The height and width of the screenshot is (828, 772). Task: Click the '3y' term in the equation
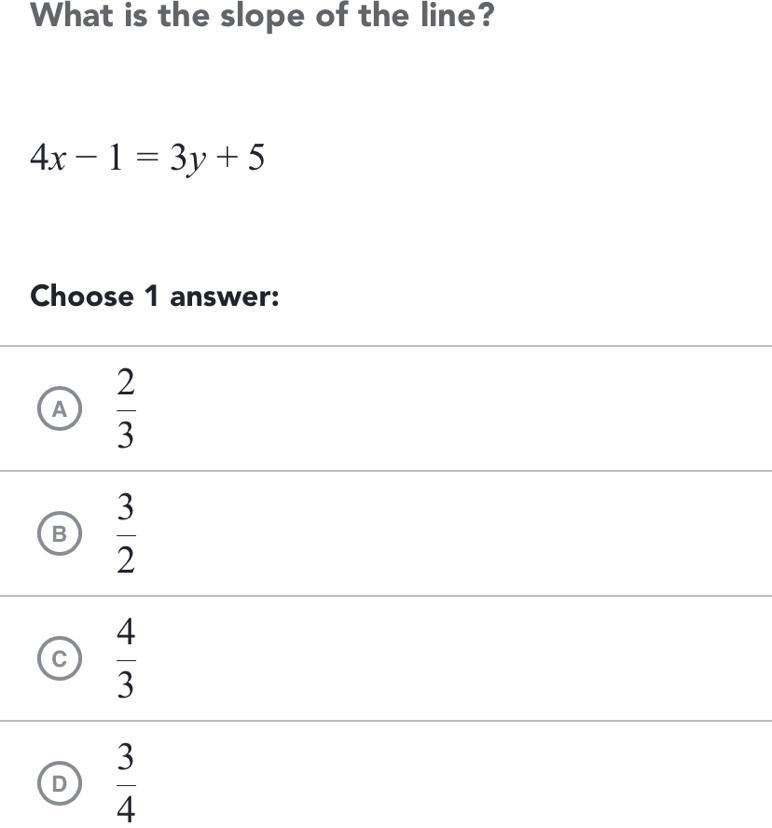pyautogui.click(x=185, y=158)
